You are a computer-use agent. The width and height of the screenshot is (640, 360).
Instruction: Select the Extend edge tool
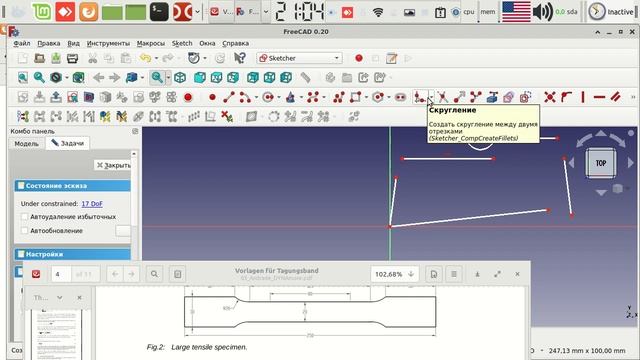pyautogui.click(x=459, y=97)
